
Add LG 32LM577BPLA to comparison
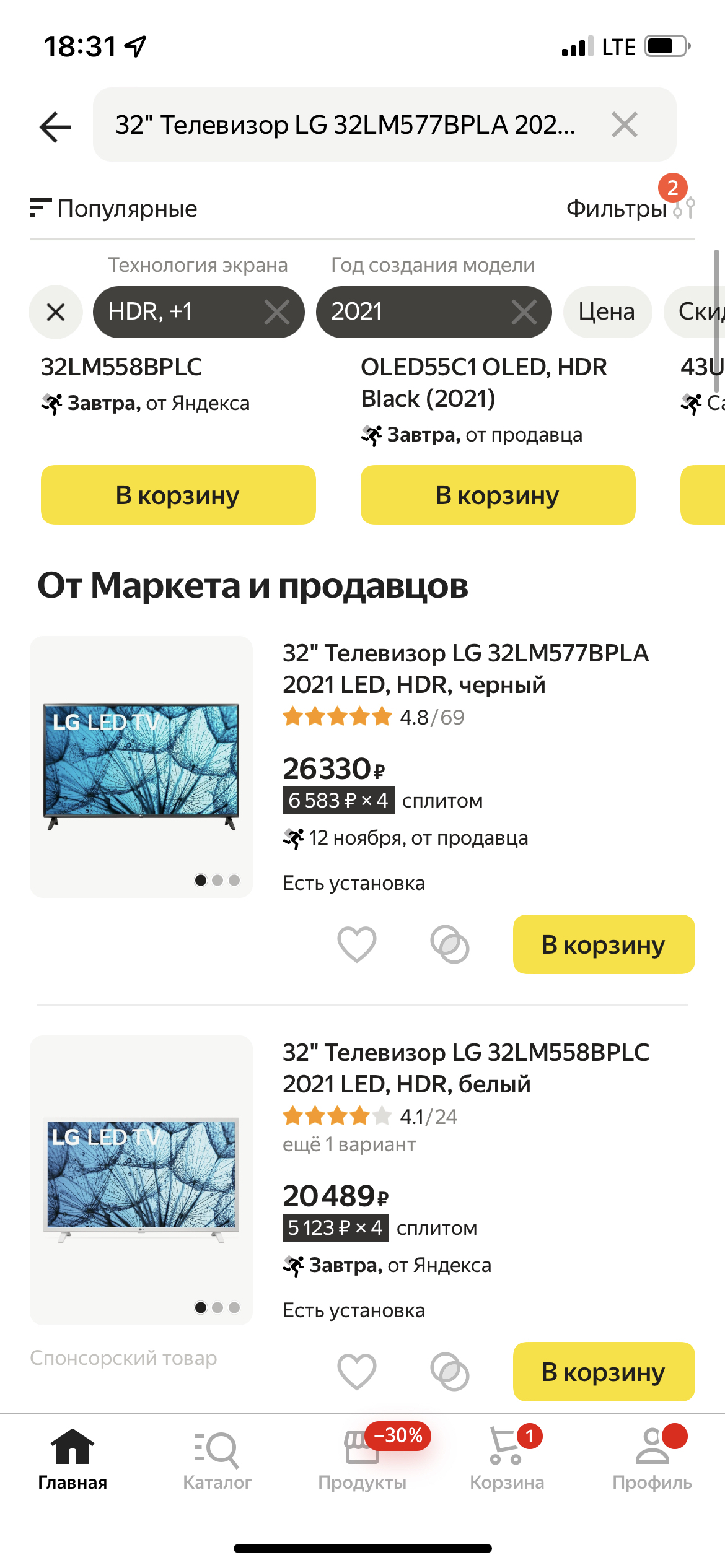(449, 944)
